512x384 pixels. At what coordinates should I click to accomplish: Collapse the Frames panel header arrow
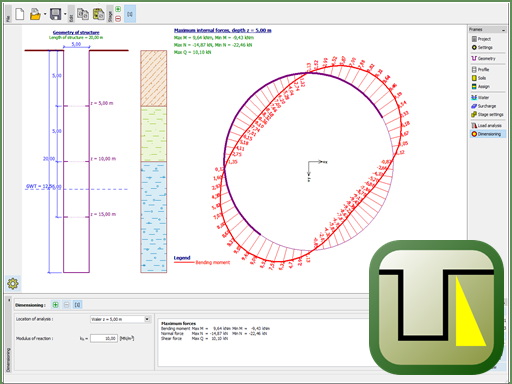503,30
